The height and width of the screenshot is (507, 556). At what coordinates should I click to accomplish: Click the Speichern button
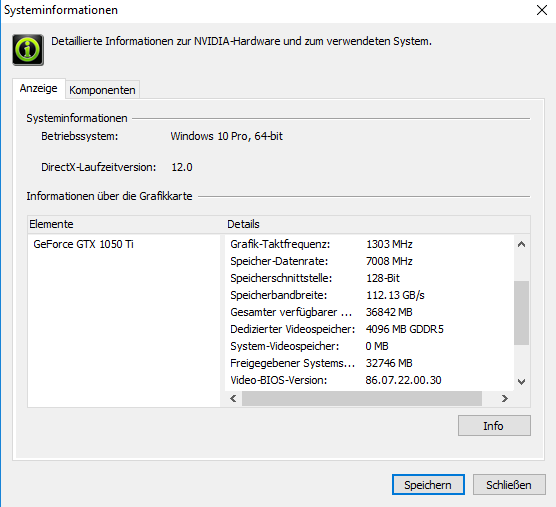pos(428,485)
